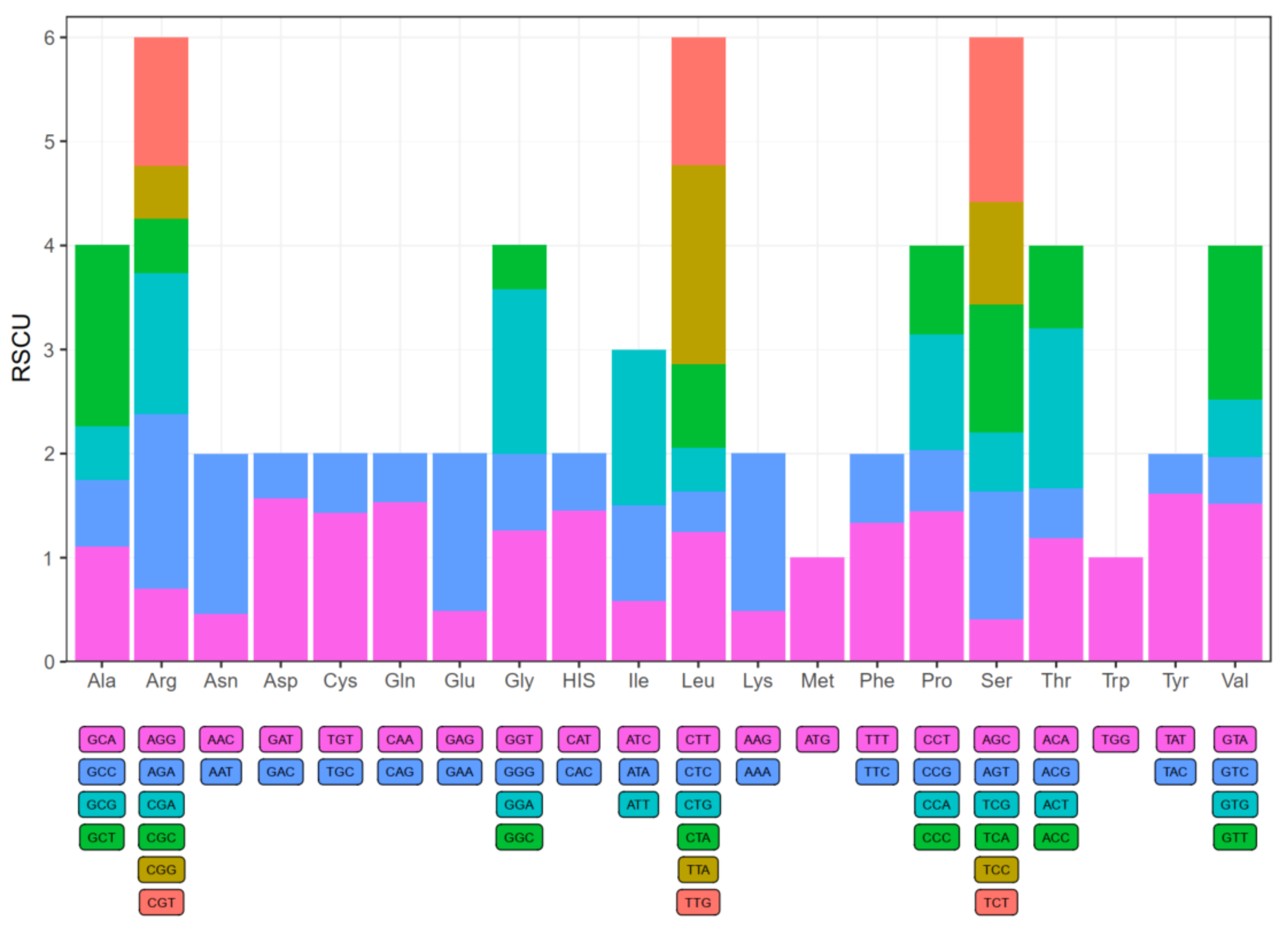Select the AAA blue codon label
Viewport: 1288px width, 926px height.
tap(757, 772)
